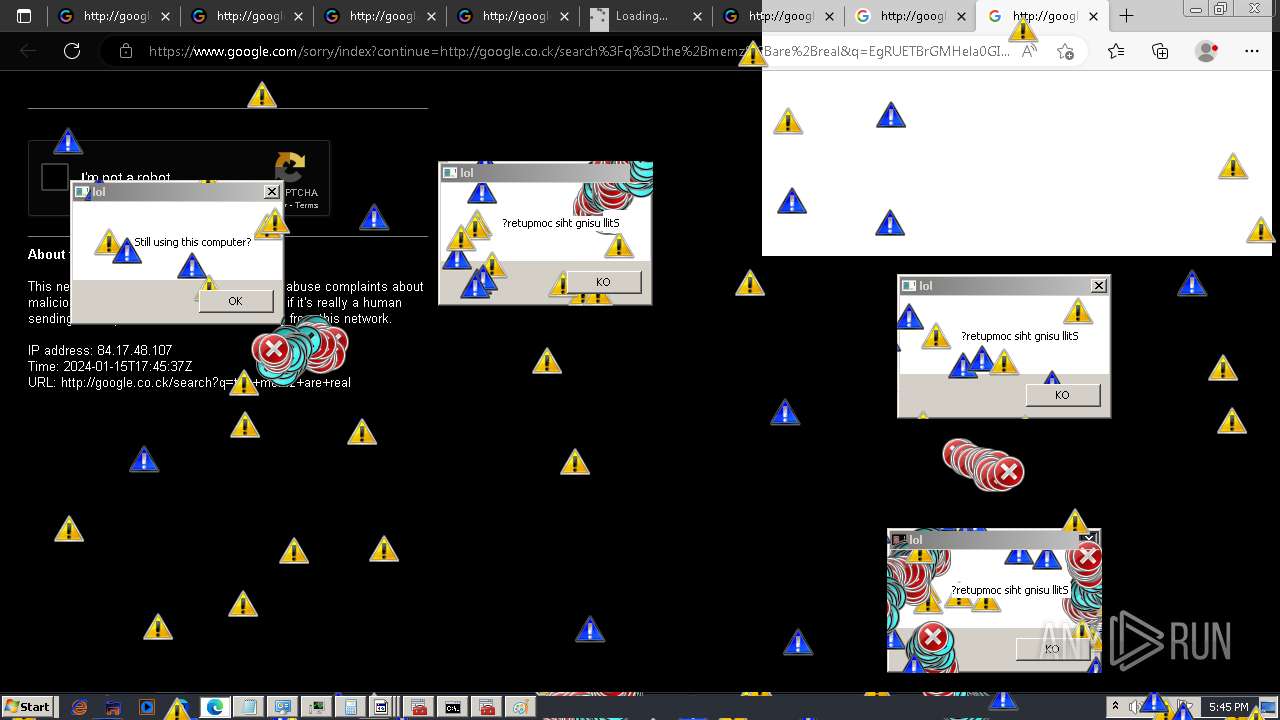Image resolution: width=1280 pixels, height=720 pixels.
Task: Show hidden system tray icons
Action: tap(1115, 707)
